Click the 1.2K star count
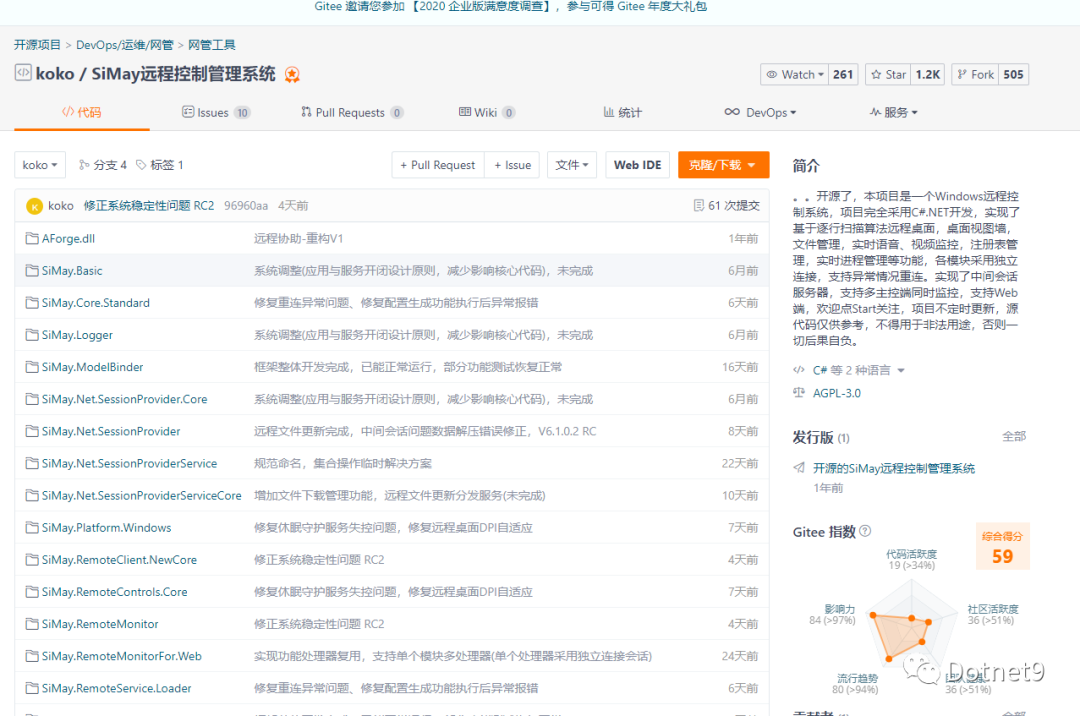The image size is (1080, 716). pyautogui.click(x=928, y=74)
